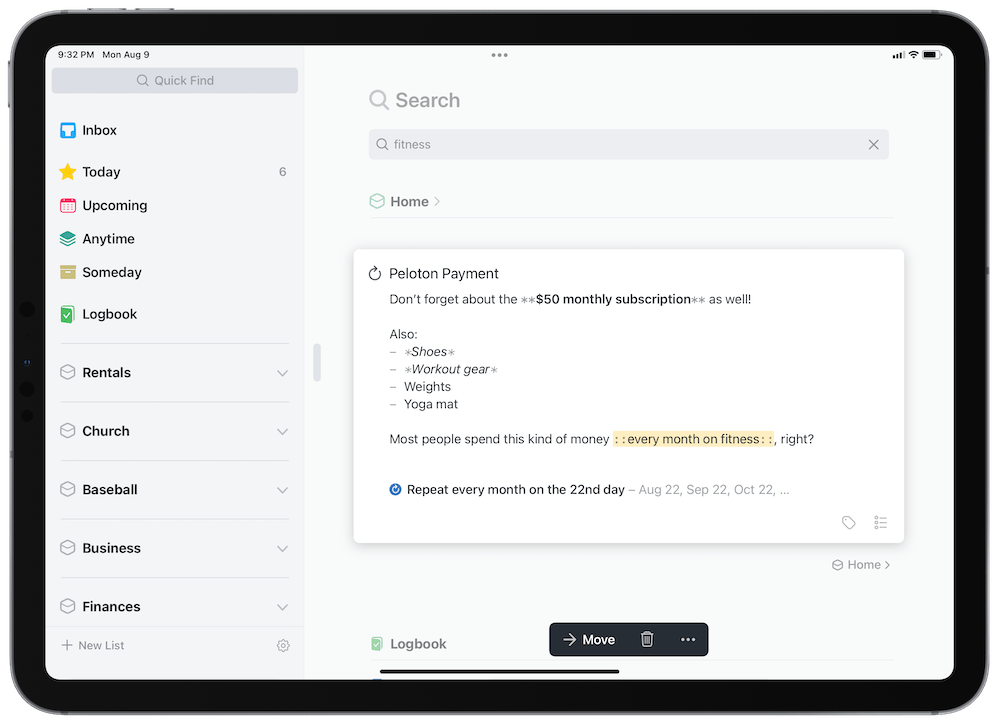The image size is (1000, 725).
Task: Click the Baseball area cube icon
Action: 68,490
